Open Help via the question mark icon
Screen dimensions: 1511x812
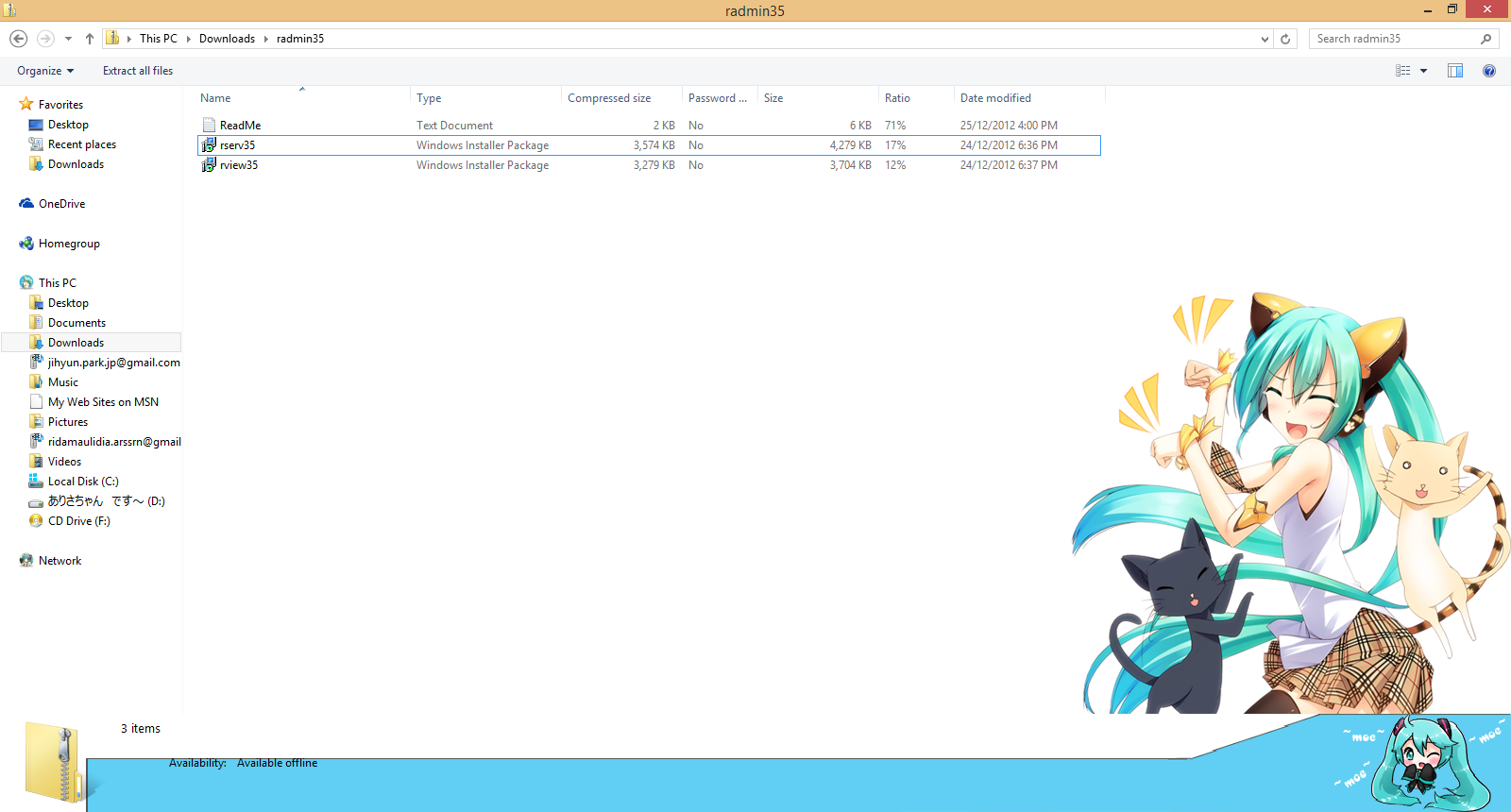point(1489,71)
